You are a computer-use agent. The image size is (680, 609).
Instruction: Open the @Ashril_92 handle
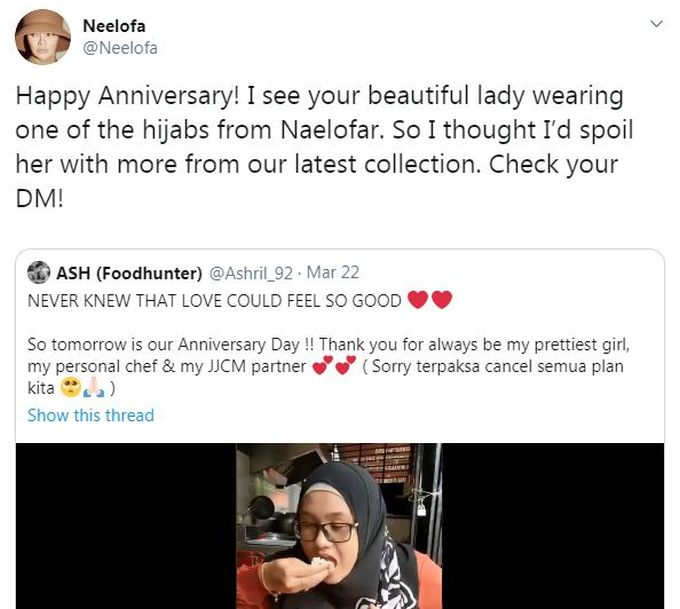pos(251,273)
